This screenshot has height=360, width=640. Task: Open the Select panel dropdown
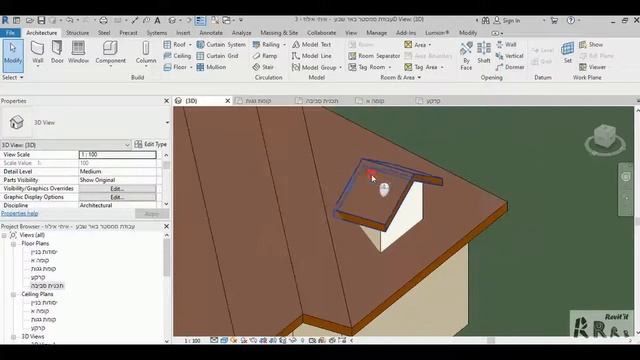coord(13,77)
